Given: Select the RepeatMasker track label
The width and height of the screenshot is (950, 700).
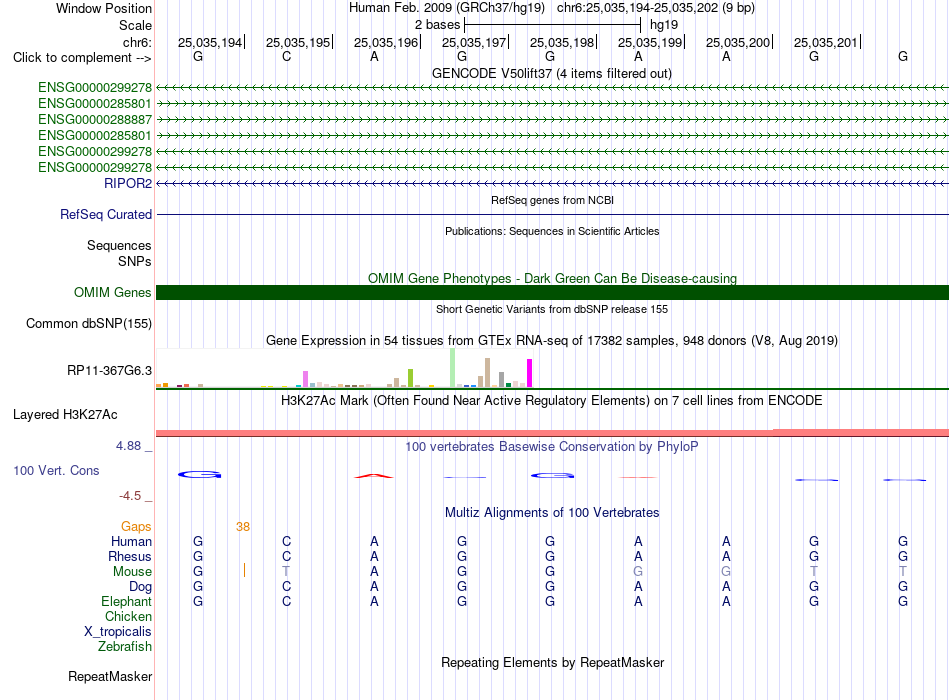Looking at the screenshot, I should coord(110,676).
